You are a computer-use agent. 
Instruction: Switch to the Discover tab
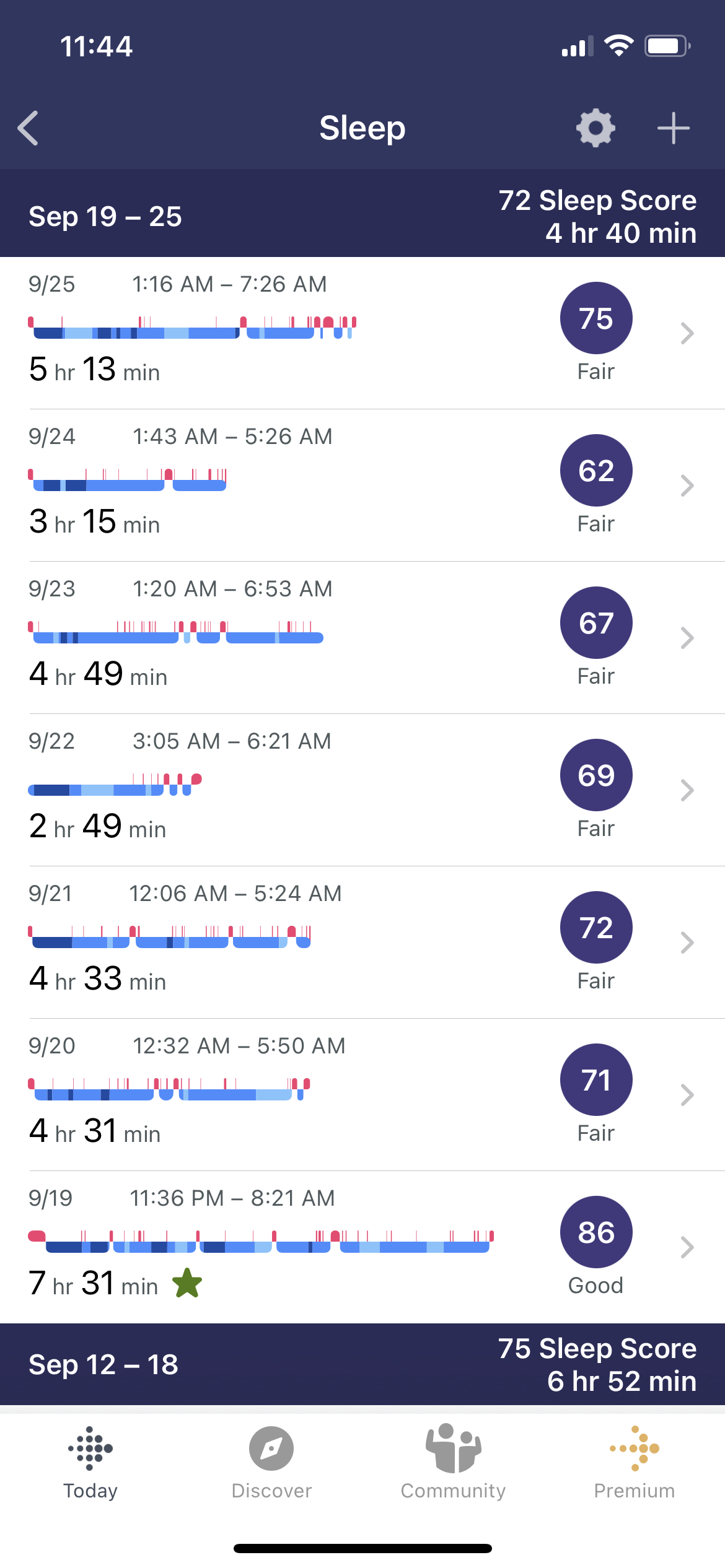tap(271, 1463)
